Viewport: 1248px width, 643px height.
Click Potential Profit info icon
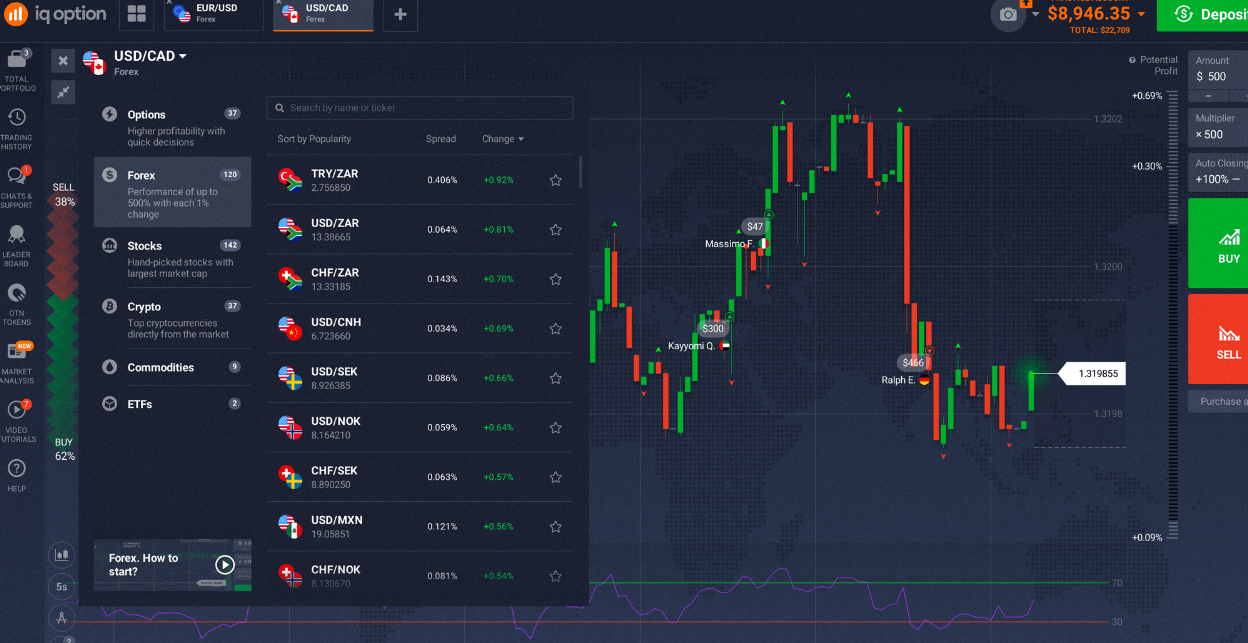click(x=1132, y=60)
